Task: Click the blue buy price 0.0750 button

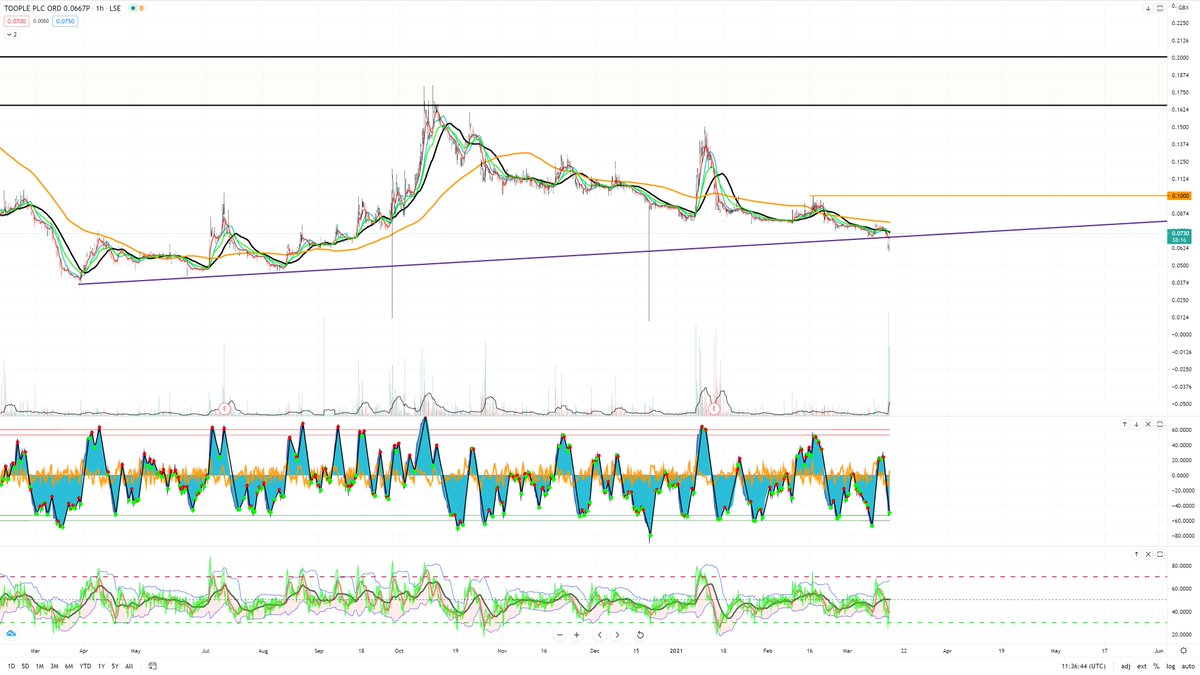Action: [66, 21]
